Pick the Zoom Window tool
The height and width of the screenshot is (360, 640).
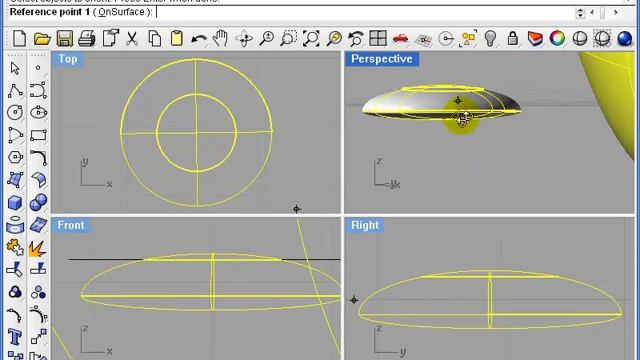[x=289, y=39]
